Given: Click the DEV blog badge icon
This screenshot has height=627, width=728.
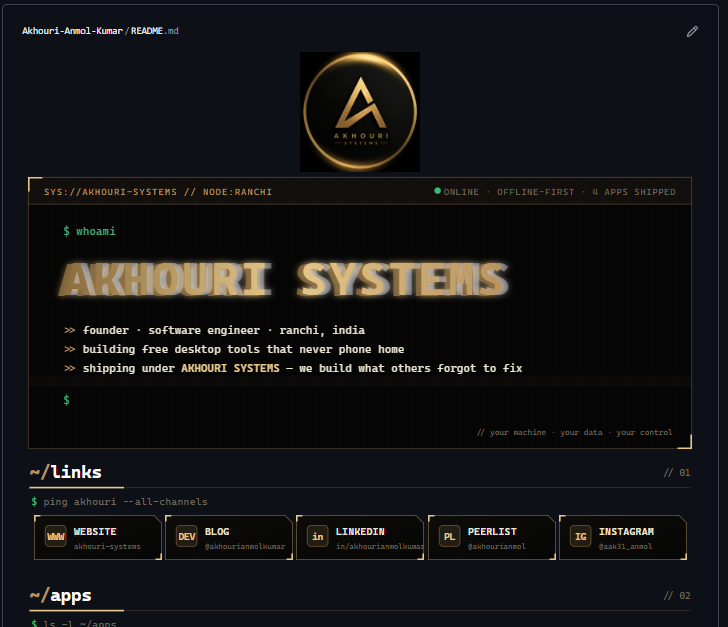Looking at the screenshot, I should tap(187, 536).
